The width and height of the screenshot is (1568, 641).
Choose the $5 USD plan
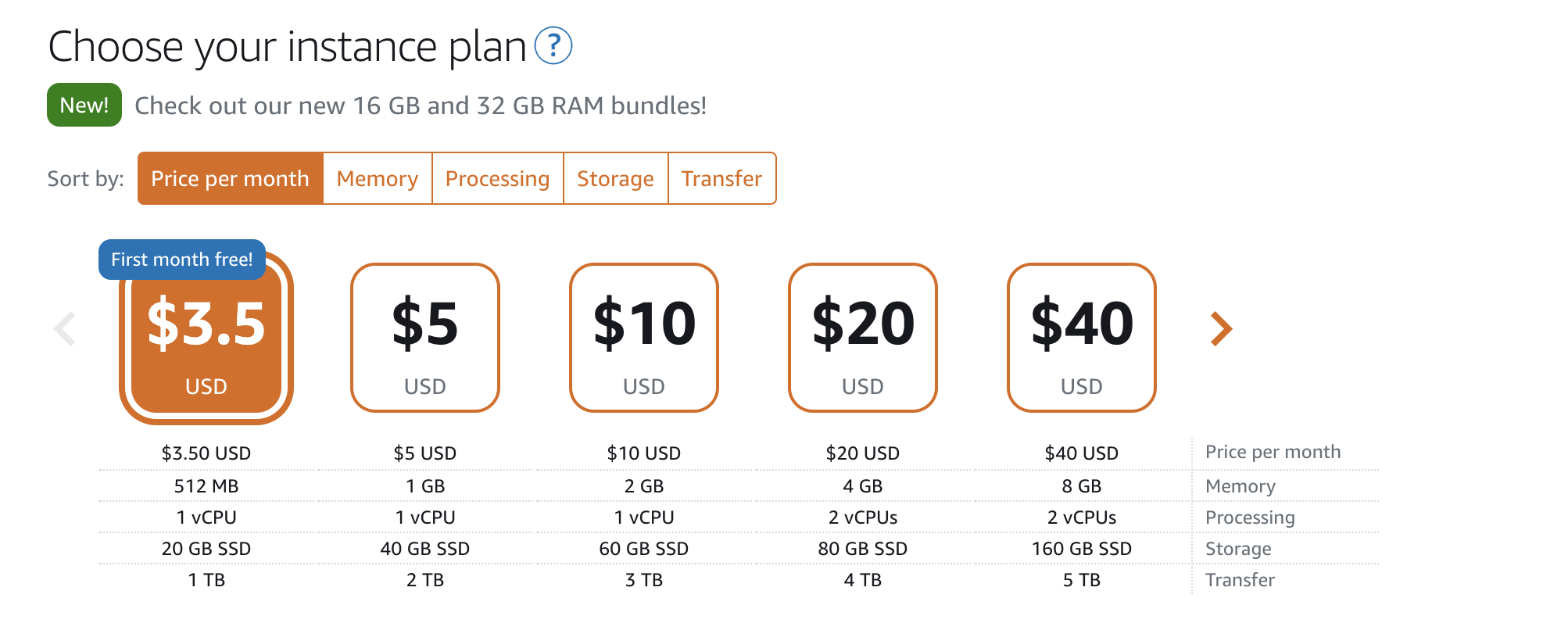point(425,338)
